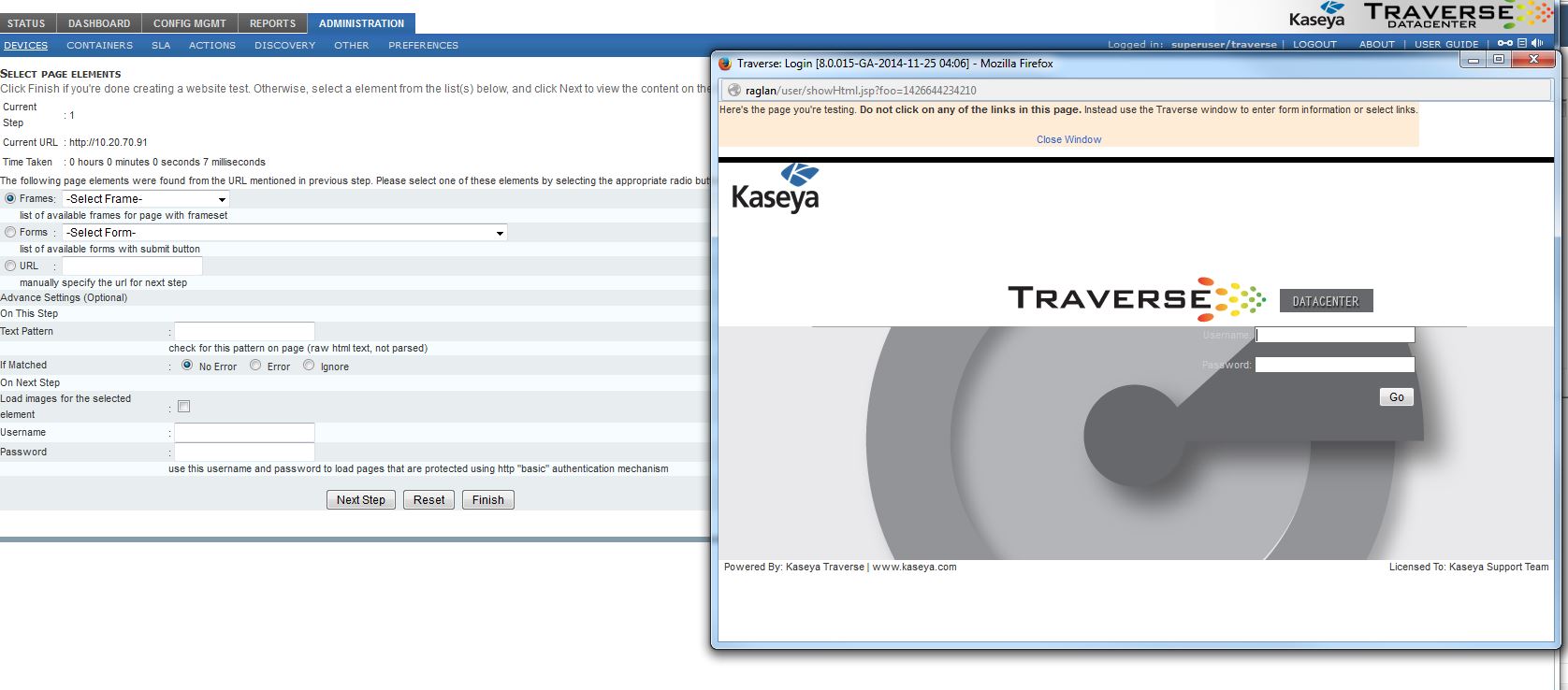Click the notes list icon in header bar
The width and height of the screenshot is (1568, 690).
click(x=1522, y=43)
